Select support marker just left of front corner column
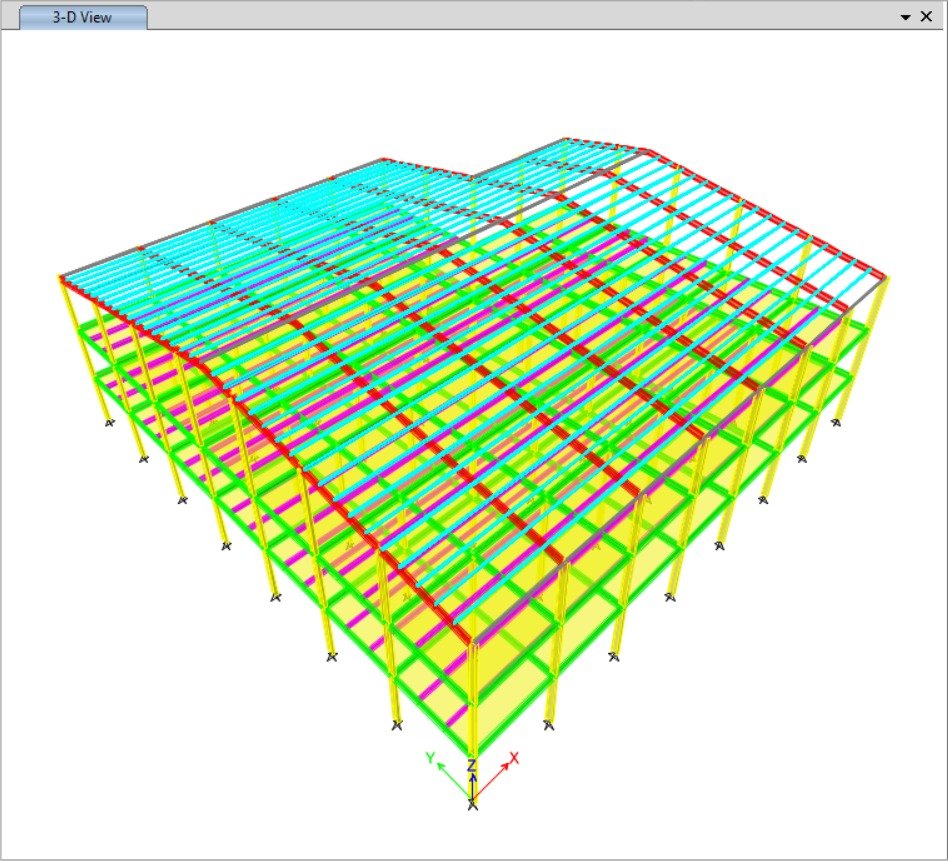Viewport: 948px width, 861px height. pyautogui.click(x=397, y=724)
